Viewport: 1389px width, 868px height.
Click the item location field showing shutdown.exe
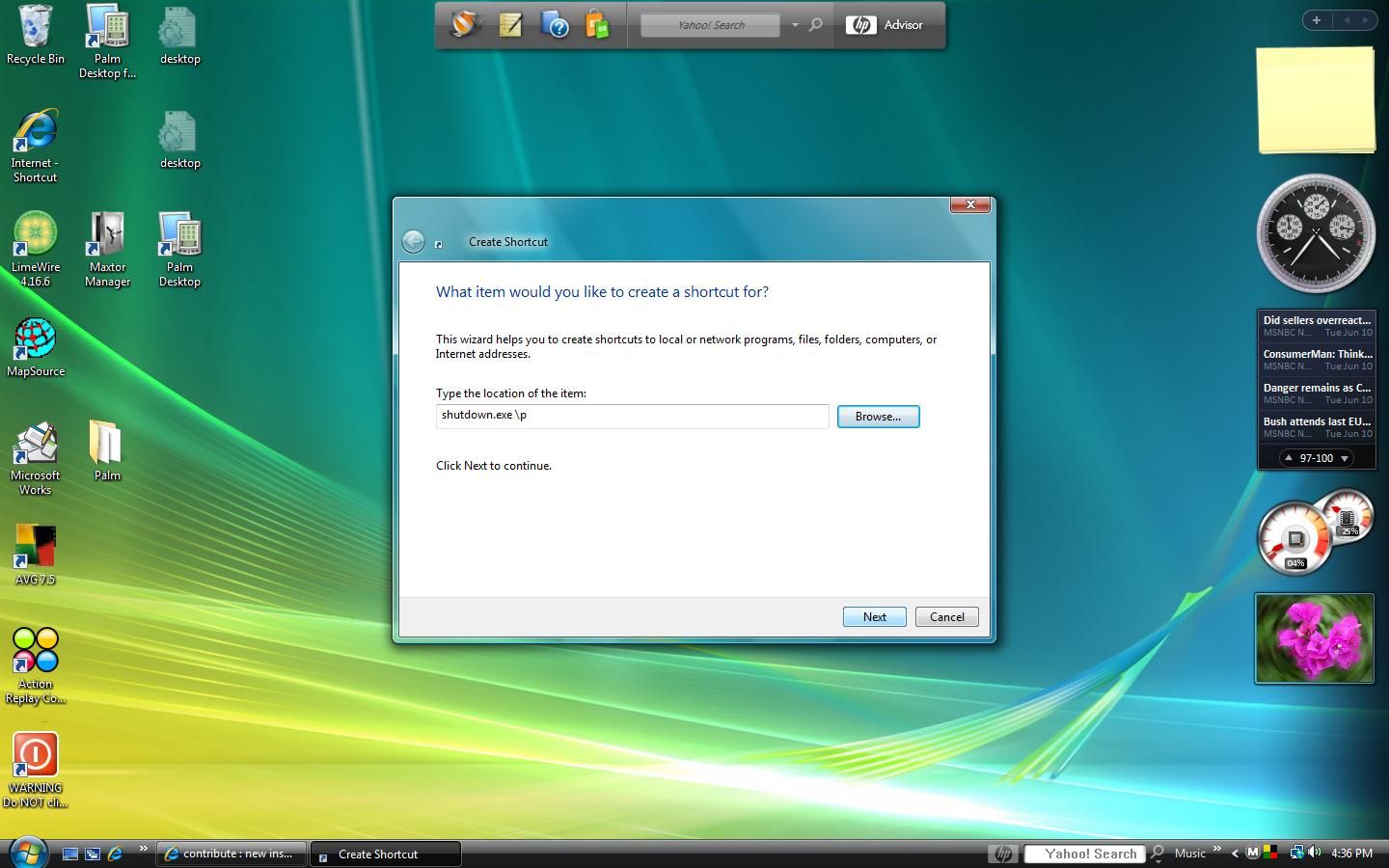tap(632, 416)
